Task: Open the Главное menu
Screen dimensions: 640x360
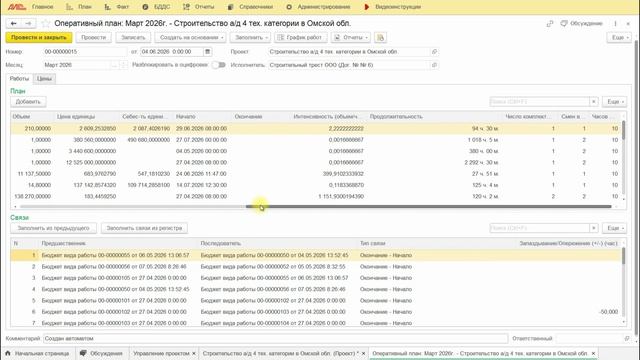Action: (x=42, y=7)
